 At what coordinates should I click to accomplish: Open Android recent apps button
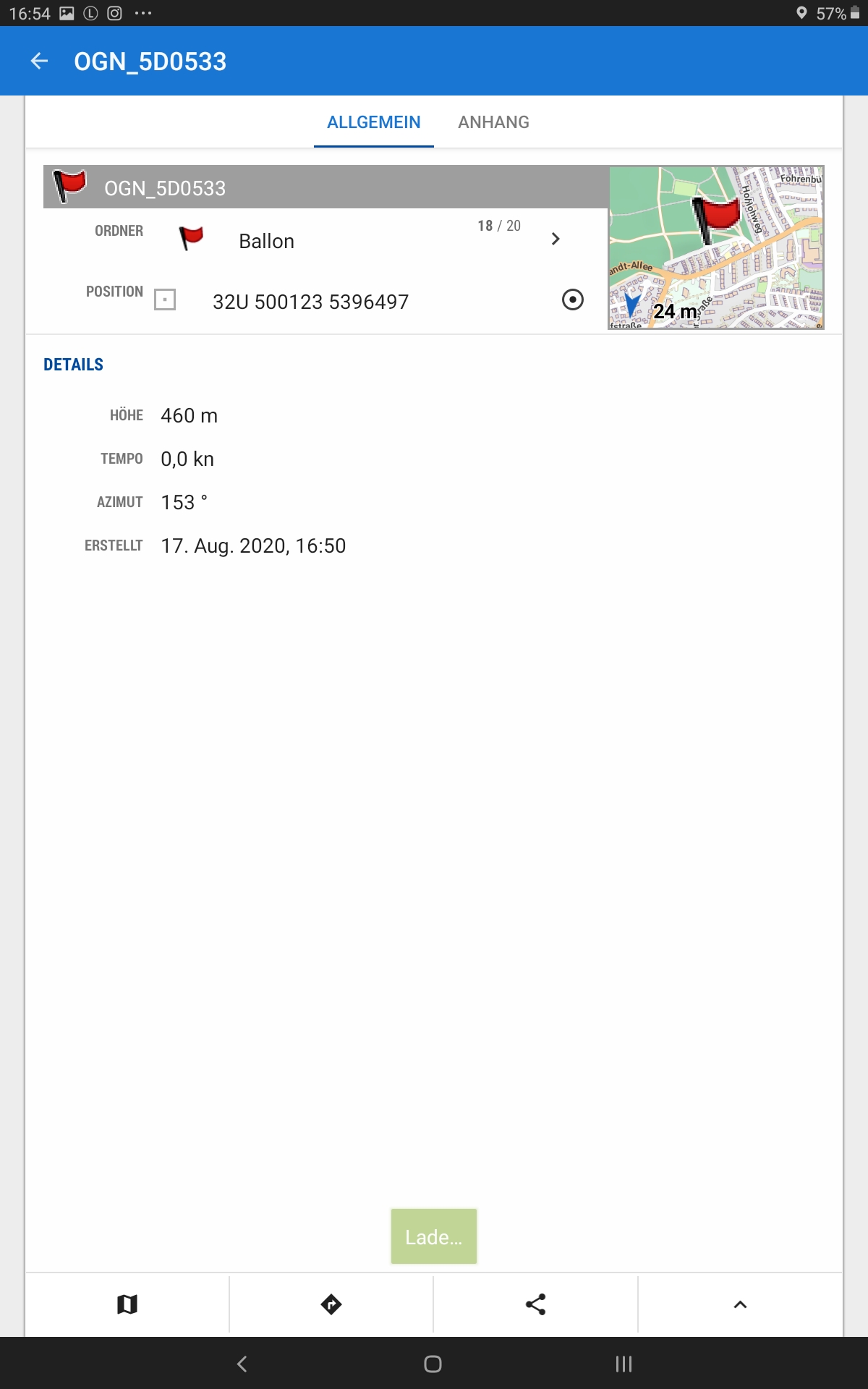(624, 1364)
